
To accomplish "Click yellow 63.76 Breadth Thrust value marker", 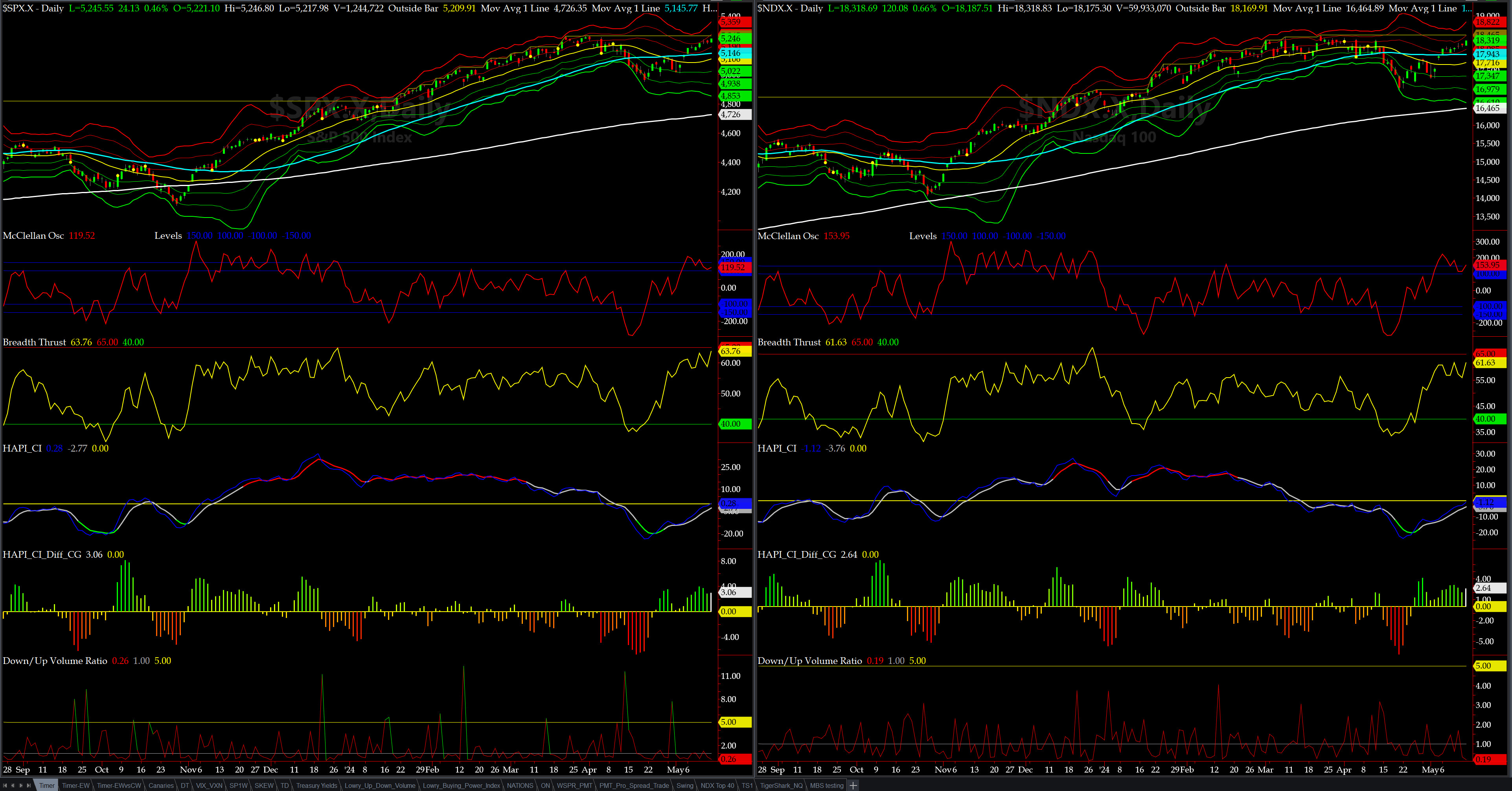I will tap(734, 351).
